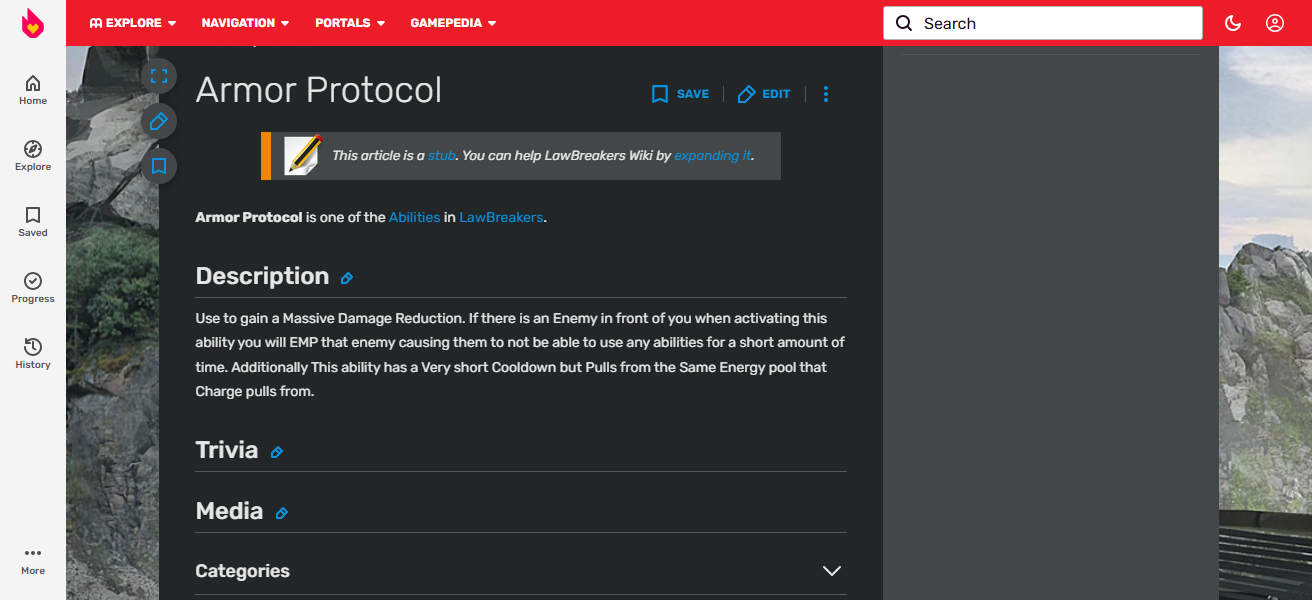Click the stub notice pencil image
This screenshot has width=1312, height=600.
point(303,155)
